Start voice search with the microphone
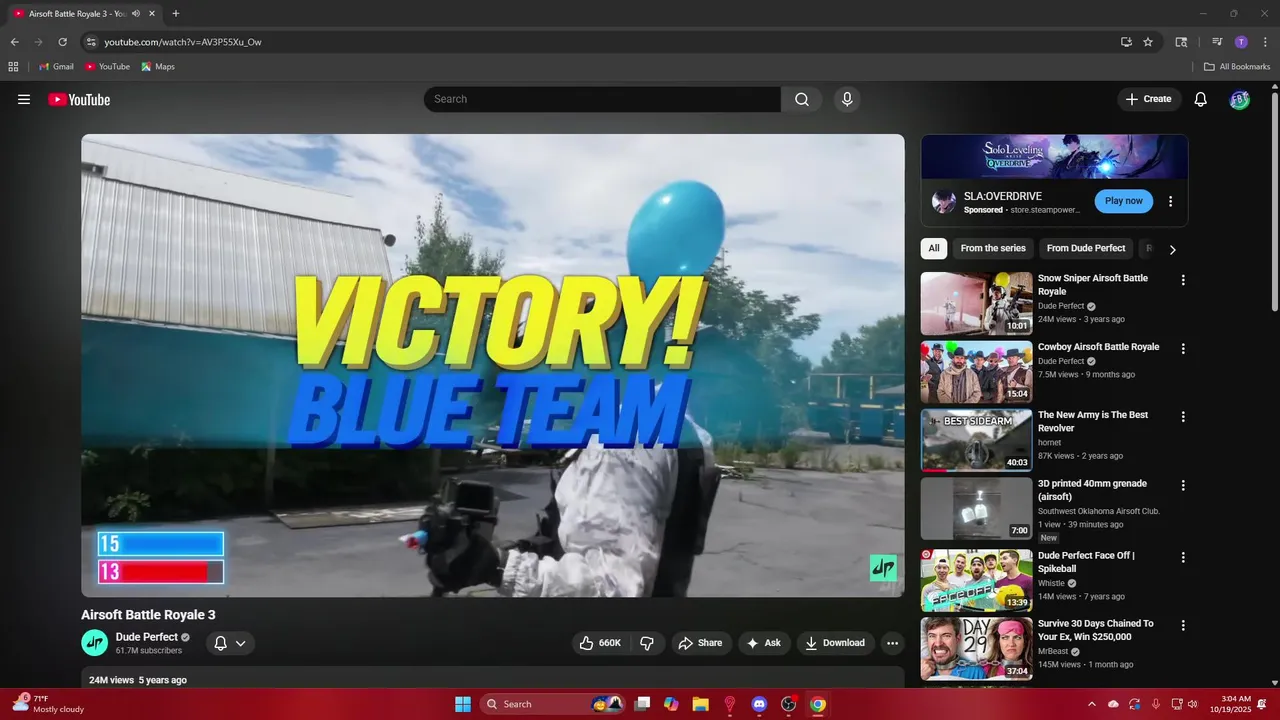This screenshot has height=720, width=1280. (847, 99)
